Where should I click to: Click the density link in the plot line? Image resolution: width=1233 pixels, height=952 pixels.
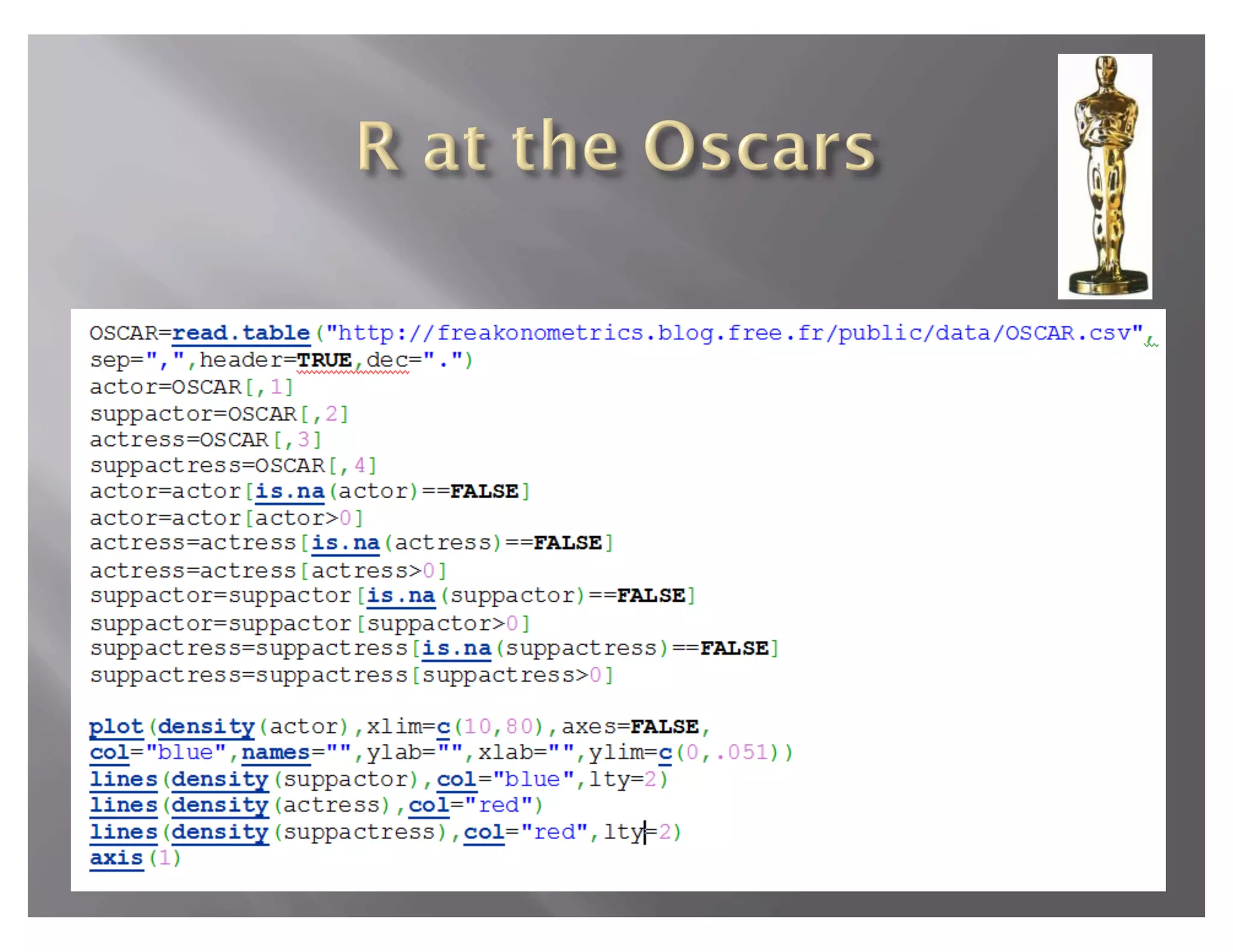[206, 726]
